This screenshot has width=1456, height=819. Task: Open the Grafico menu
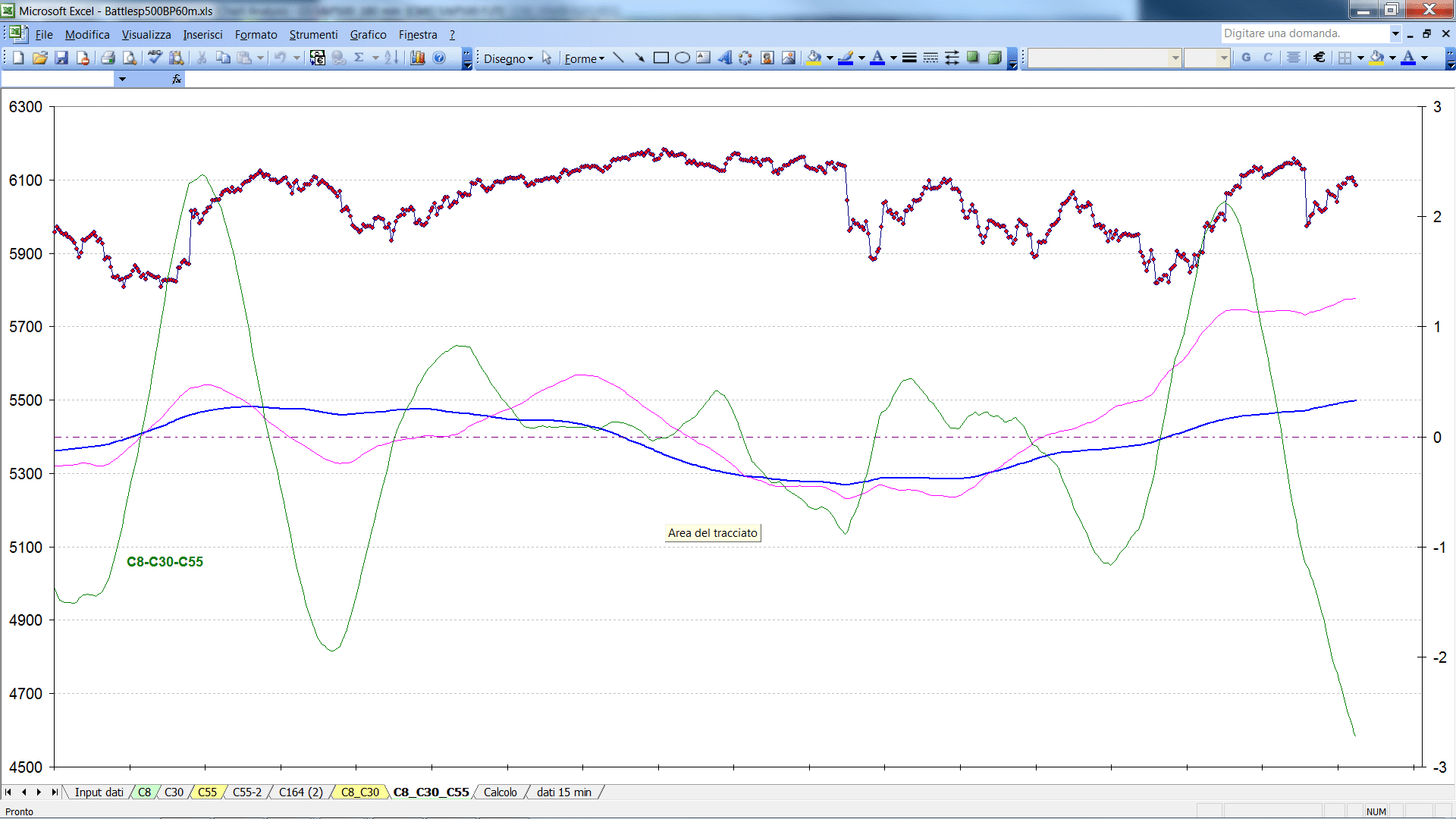point(368,34)
